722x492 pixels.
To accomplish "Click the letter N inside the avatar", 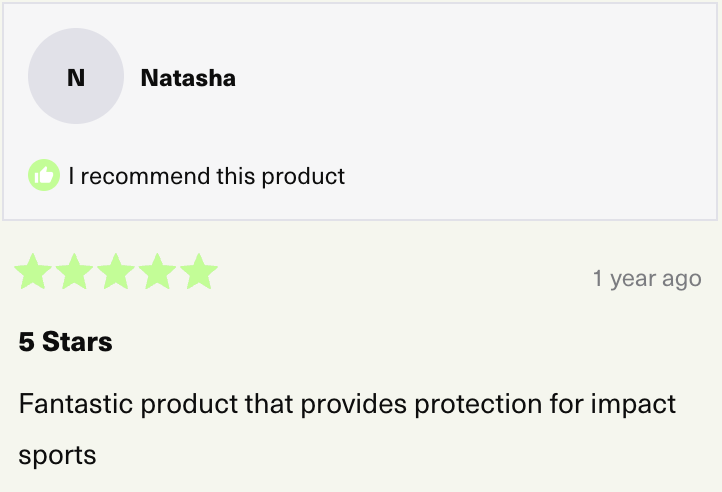I will [x=76, y=77].
